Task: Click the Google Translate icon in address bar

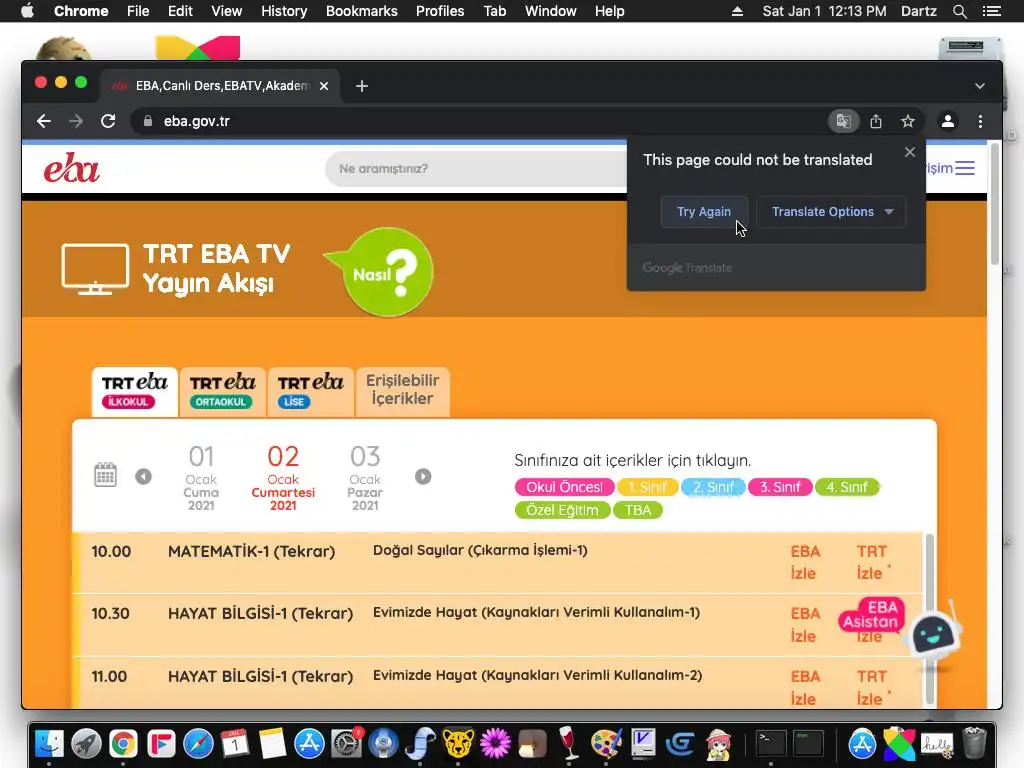Action: click(843, 121)
